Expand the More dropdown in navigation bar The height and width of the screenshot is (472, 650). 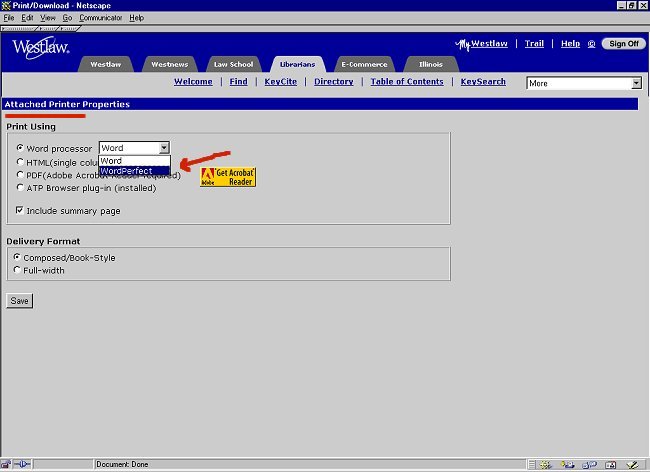pyautogui.click(x=635, y=84)
